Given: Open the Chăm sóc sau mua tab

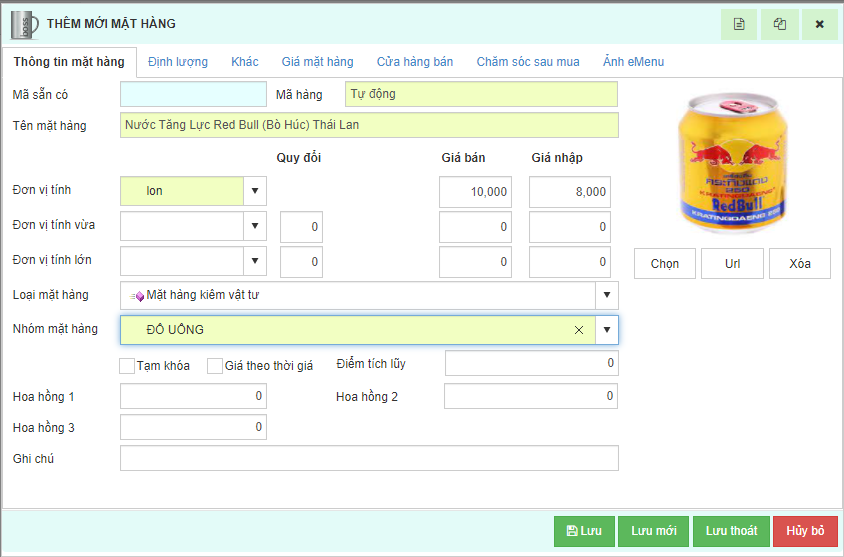Looking at the screenshot, I should (528, 62).
